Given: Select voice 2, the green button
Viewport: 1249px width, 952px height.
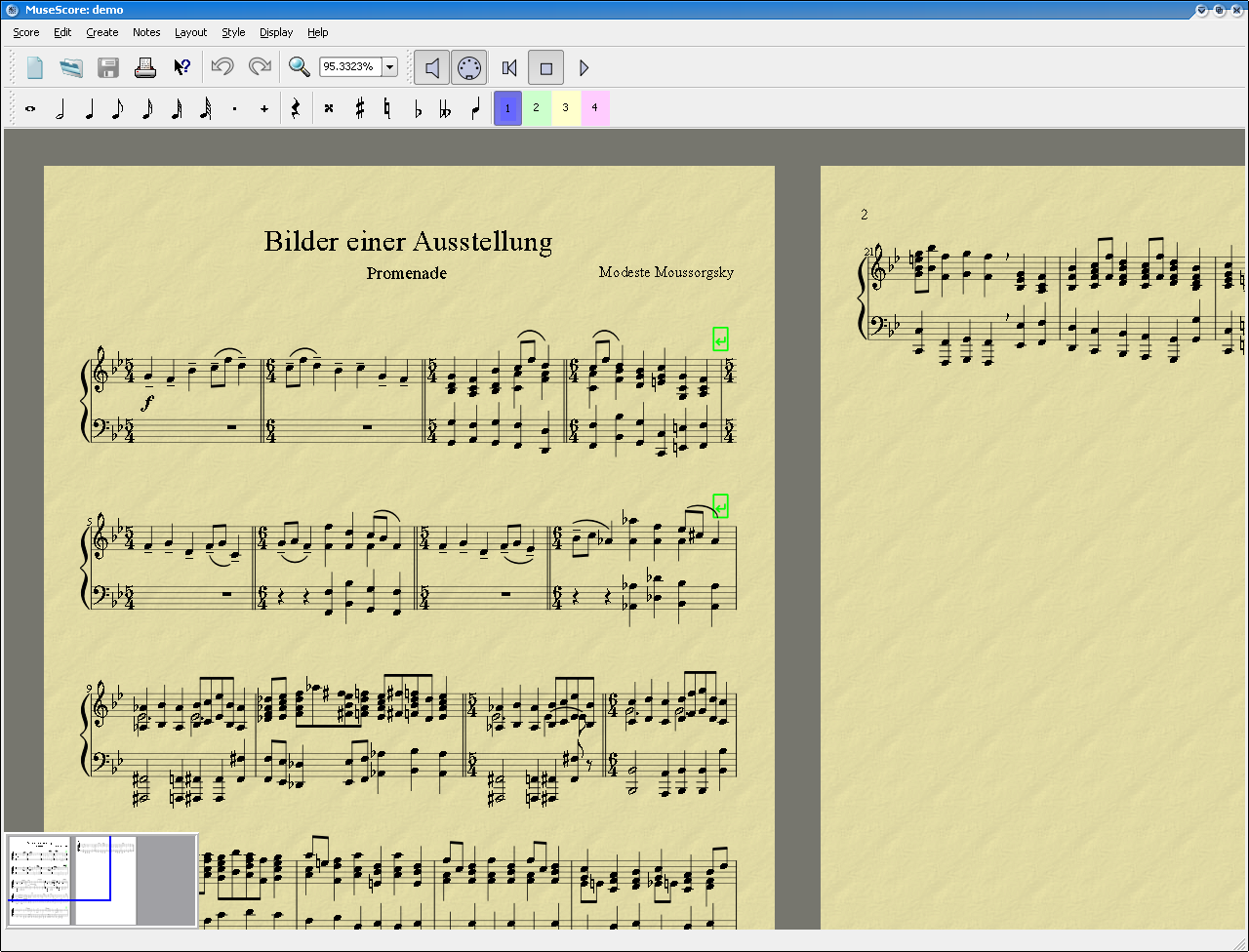Looking at the screenshot, I should 537,107.
